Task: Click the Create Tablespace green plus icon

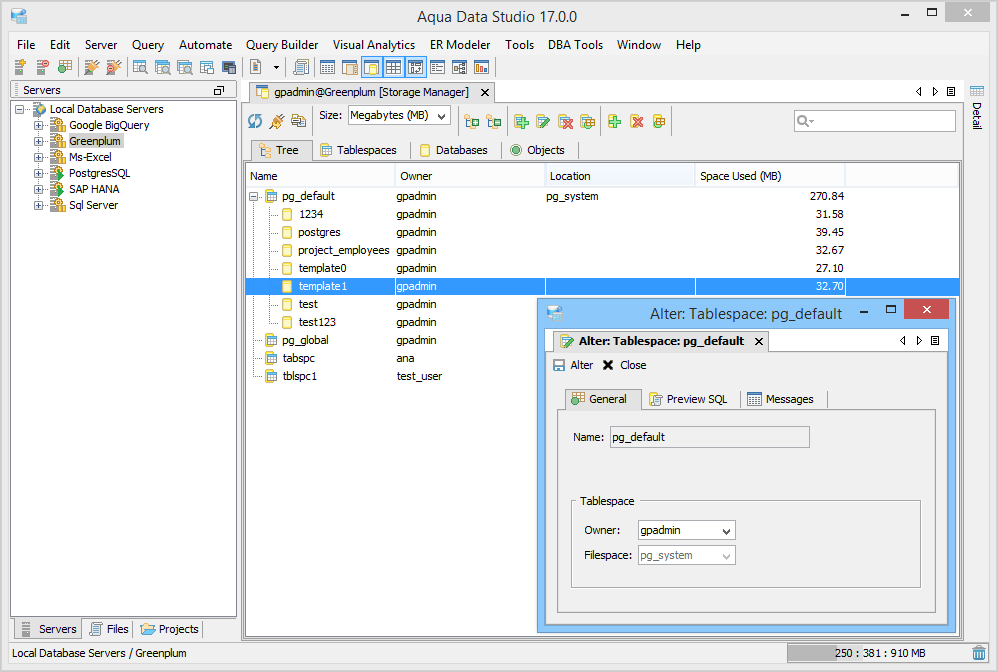Action: 521,121
